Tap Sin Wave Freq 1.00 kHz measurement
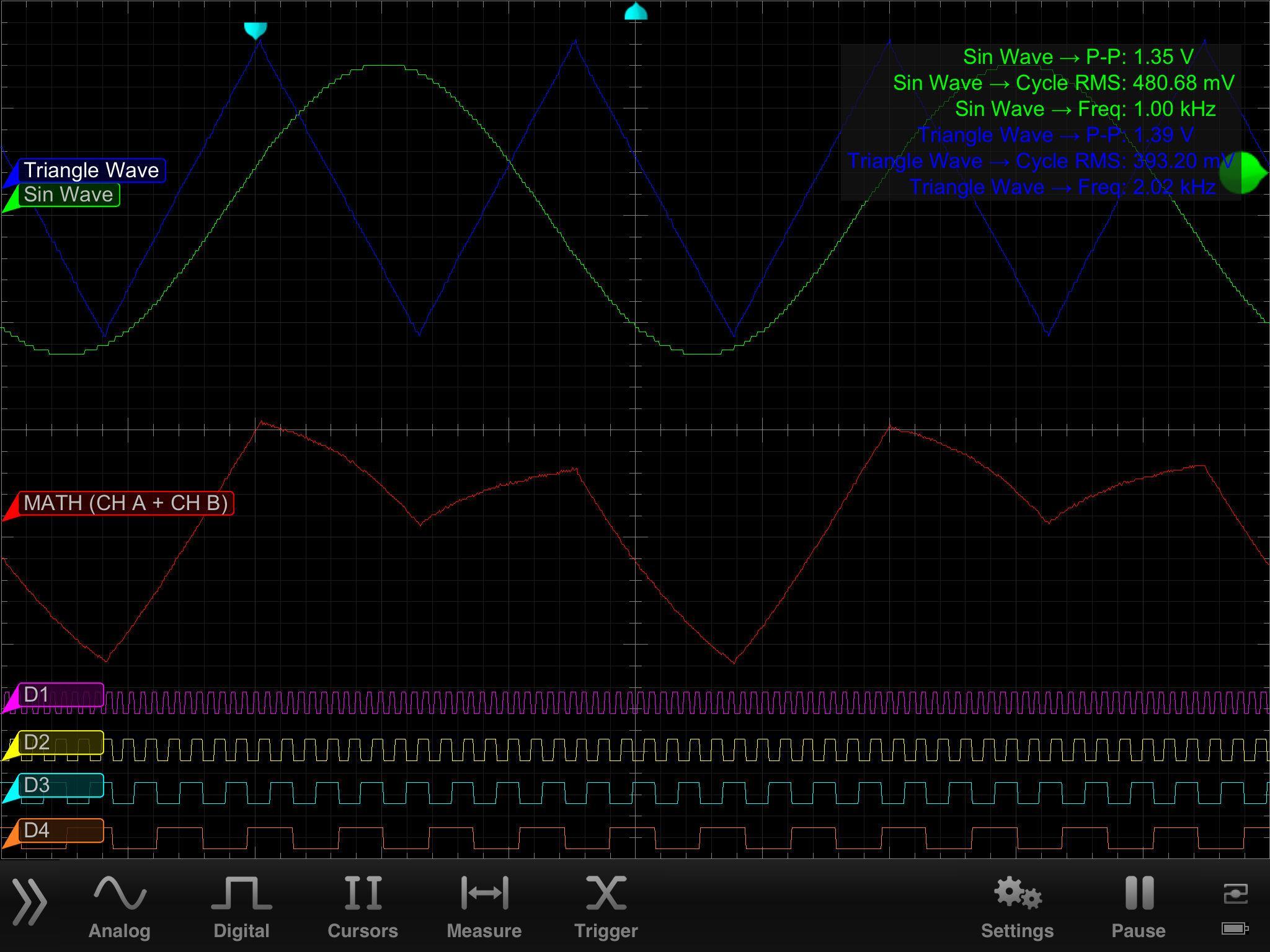The height and width of the screenshot is (952, 1270). tap(1085, 109)
